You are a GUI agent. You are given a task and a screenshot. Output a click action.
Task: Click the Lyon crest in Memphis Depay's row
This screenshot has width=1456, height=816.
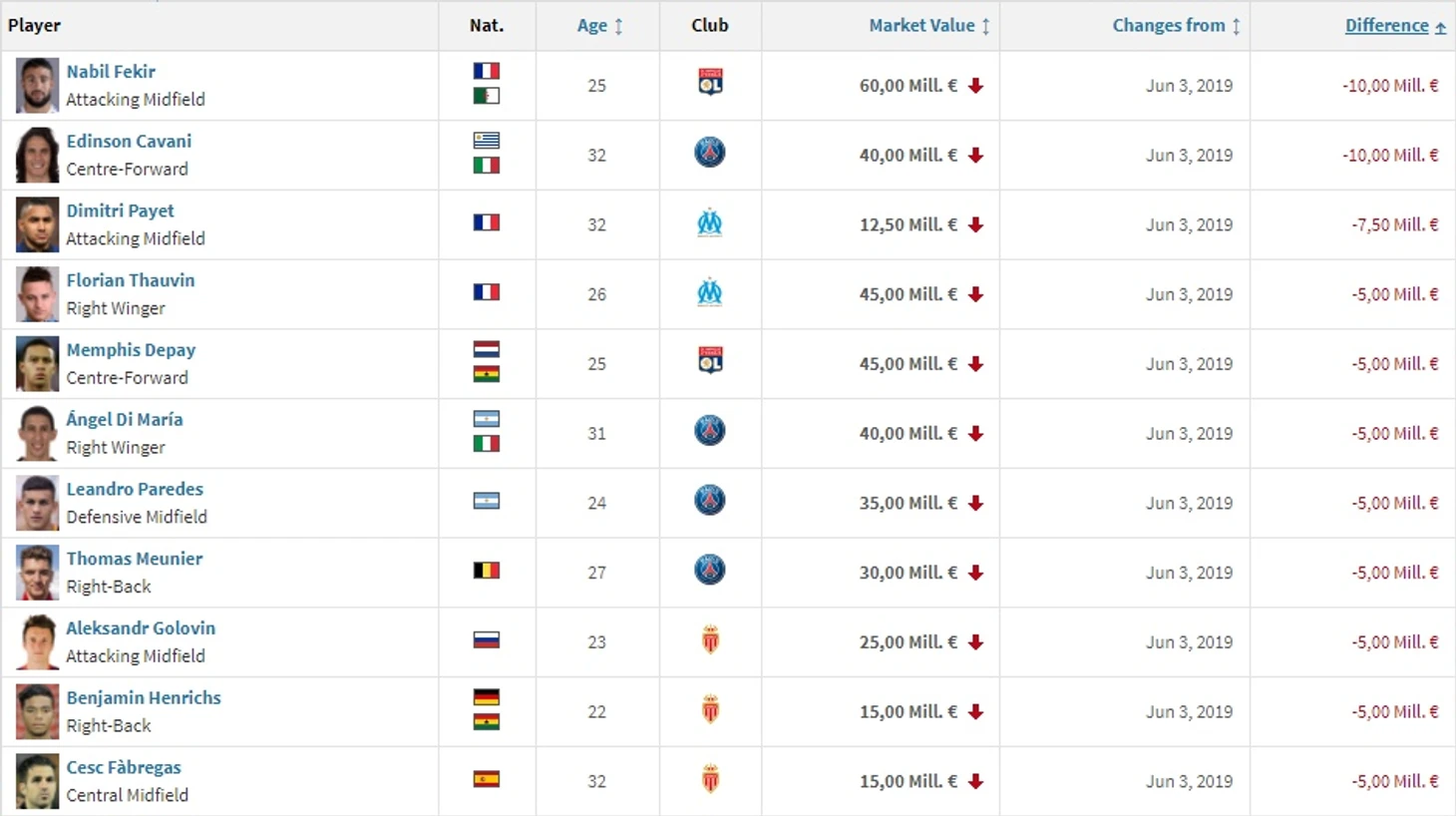click(x=710, y=360)
